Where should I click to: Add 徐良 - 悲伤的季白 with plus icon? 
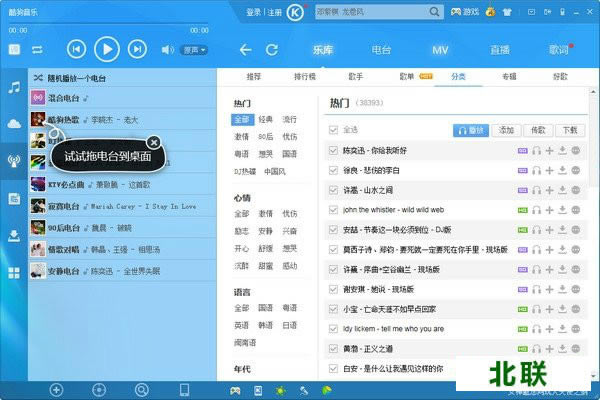point(549,170)
